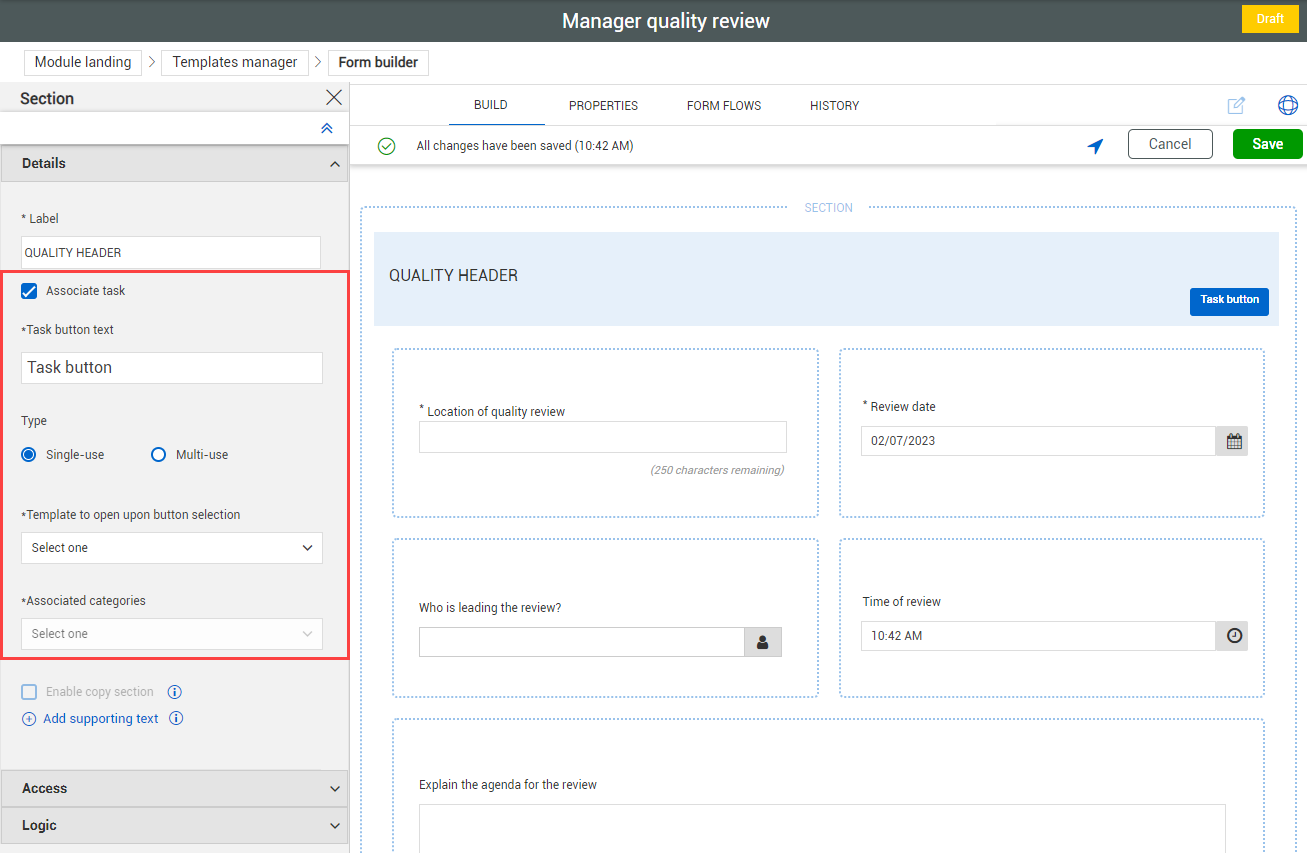Open the person picker for review leader
Image resolution: width=1307 pixels, height=853 pixels.
(x=762, y=641)
